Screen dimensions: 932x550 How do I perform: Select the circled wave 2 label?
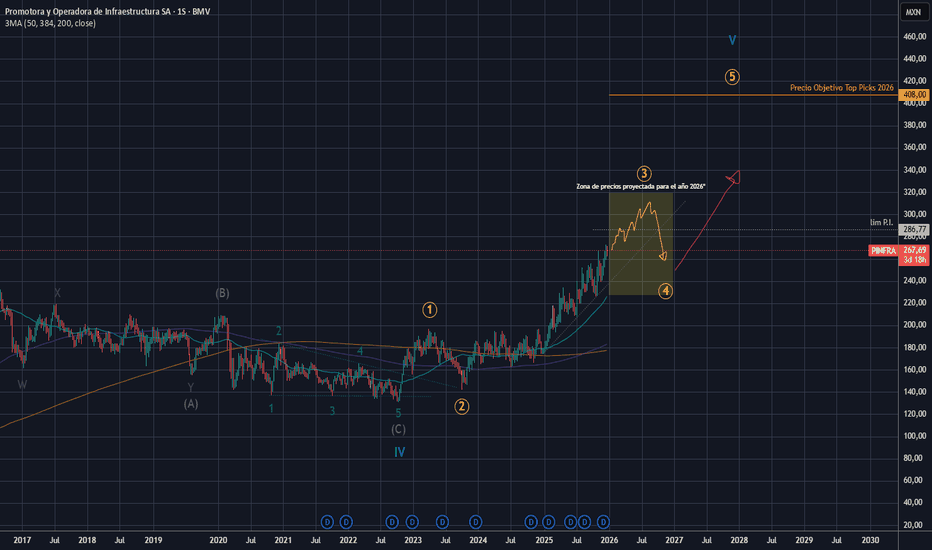tap(462, 407)
